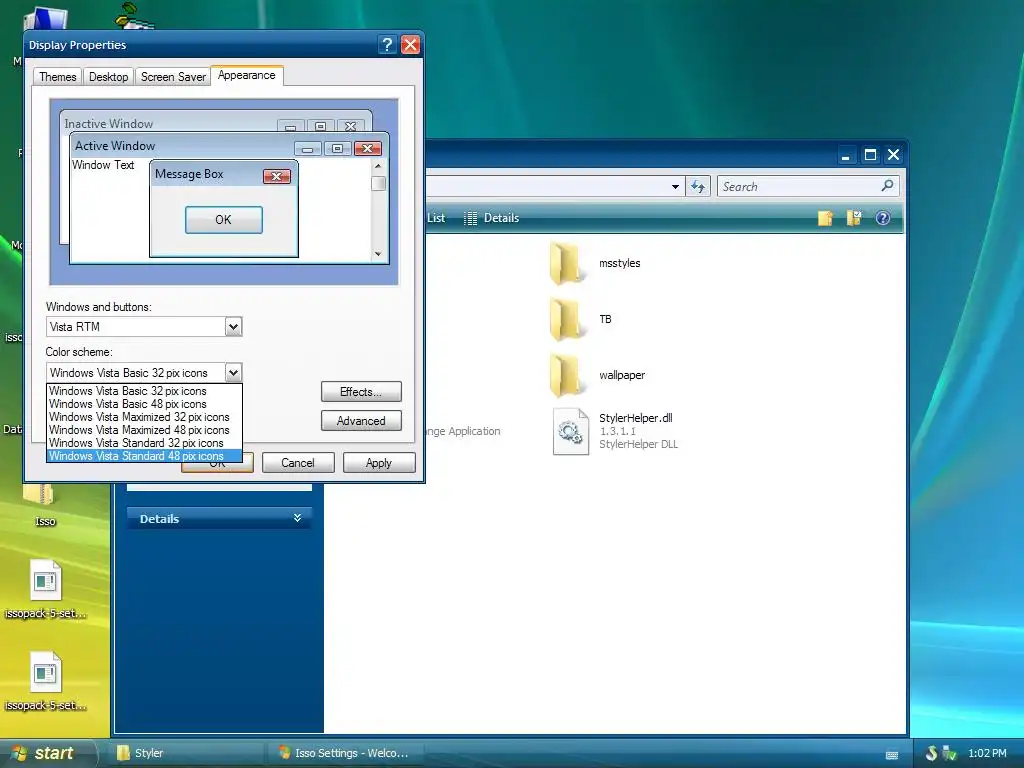Click the green tray icon beside clock
Screen dimensions: 1024x768
click(950, 753)
